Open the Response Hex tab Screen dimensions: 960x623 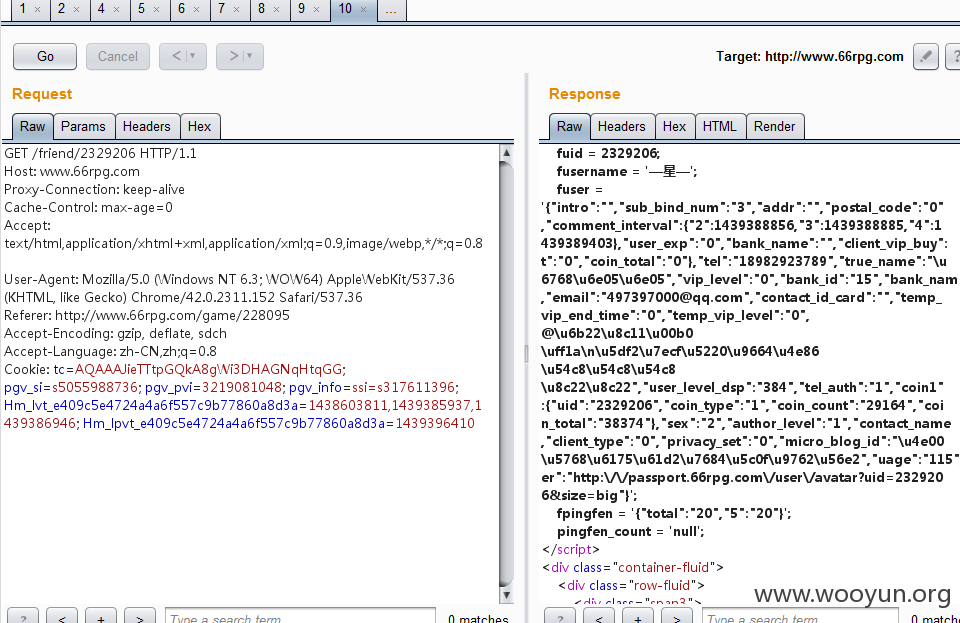pyautogui.click(x=675, y=127)
